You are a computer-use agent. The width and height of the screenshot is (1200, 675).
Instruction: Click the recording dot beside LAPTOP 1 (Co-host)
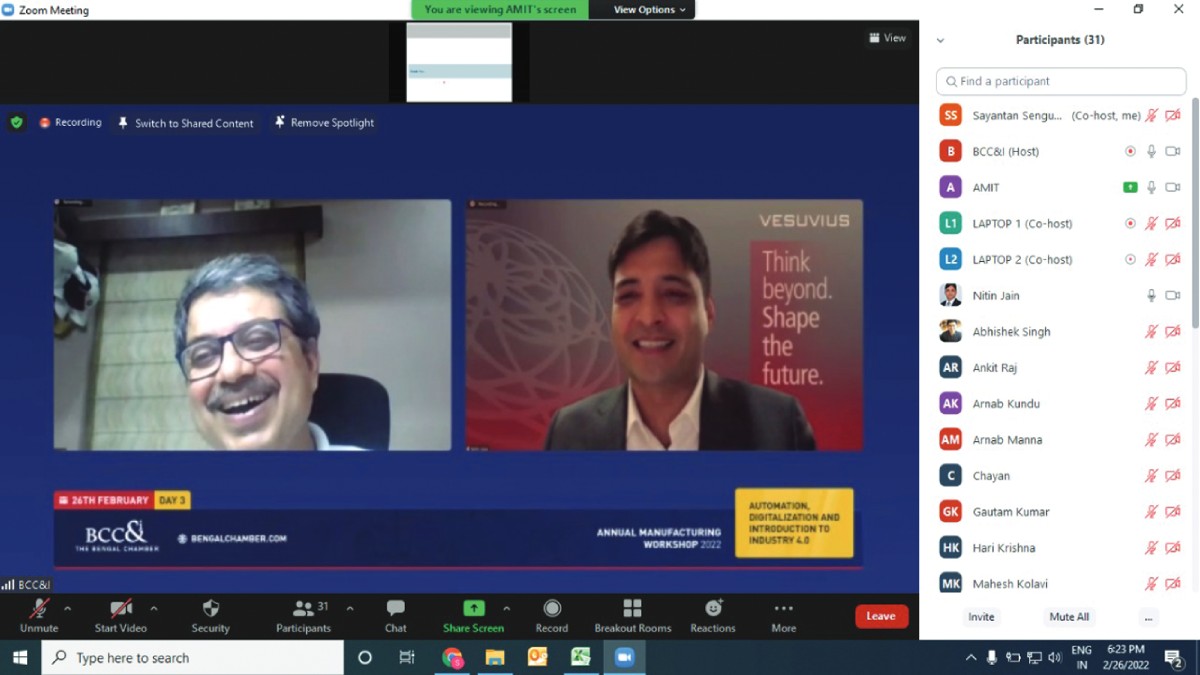1130,223
